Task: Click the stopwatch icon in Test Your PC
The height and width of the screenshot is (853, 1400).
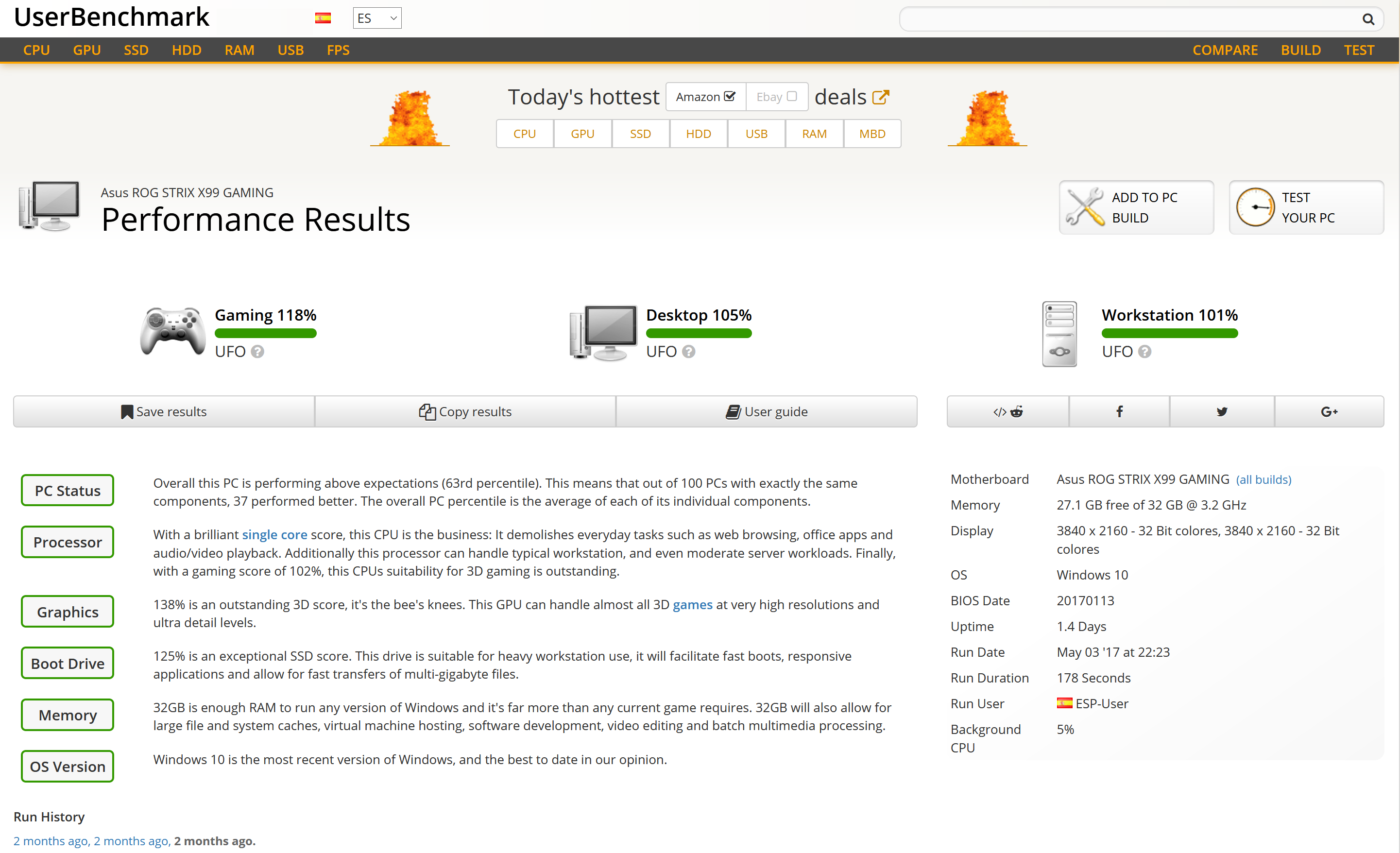Action: (1255, 207)
